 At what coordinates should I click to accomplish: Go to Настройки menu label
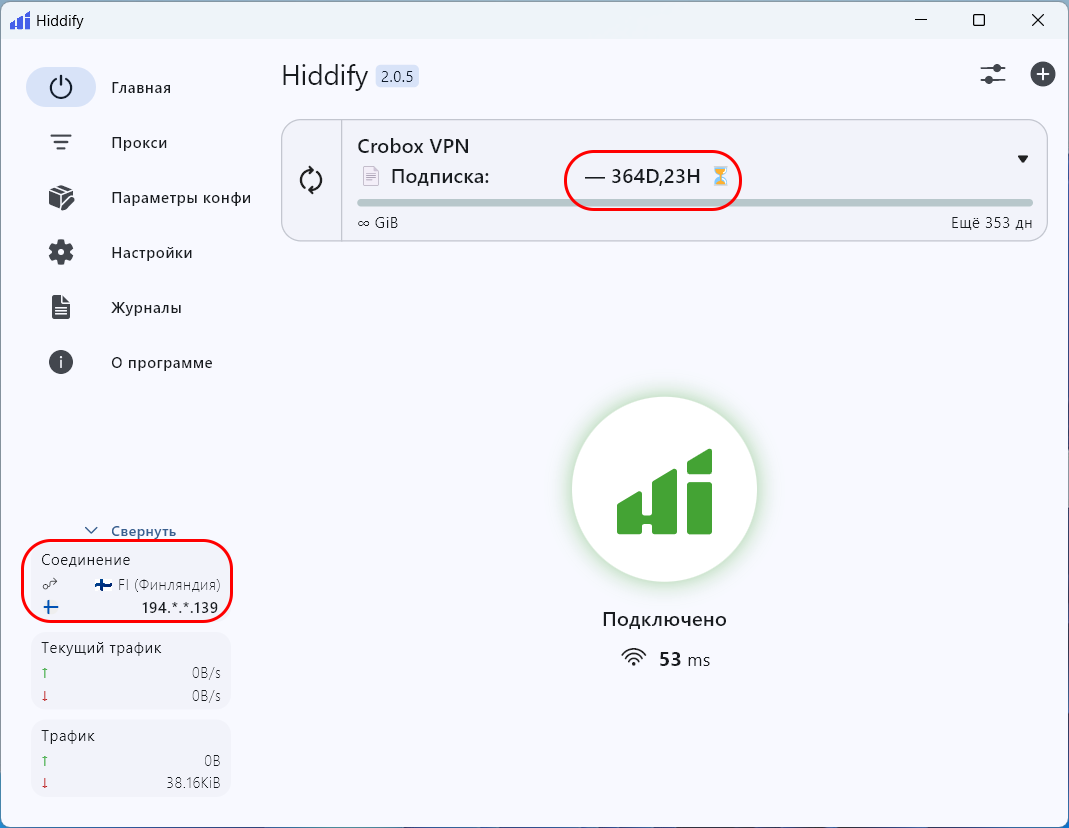coord(152,253)
